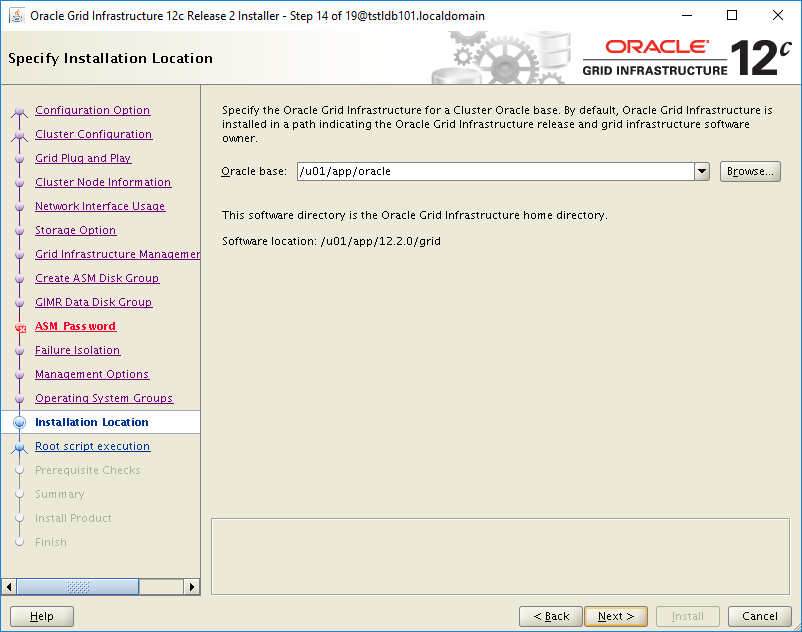Open the Configuration Option step

pos(93,110)
